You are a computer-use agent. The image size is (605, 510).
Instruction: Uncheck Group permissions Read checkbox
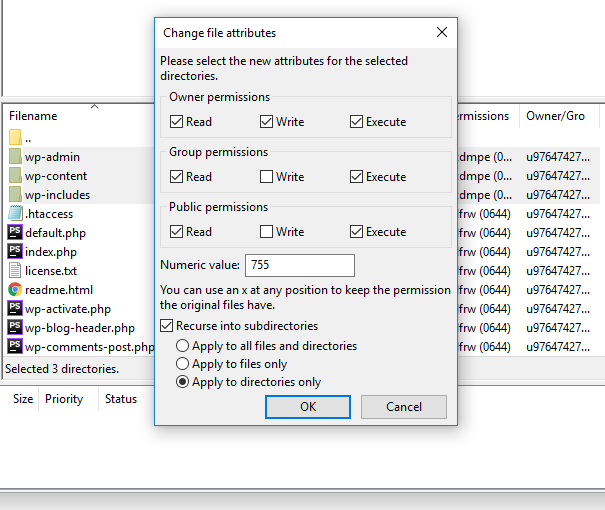coord(176,177)
